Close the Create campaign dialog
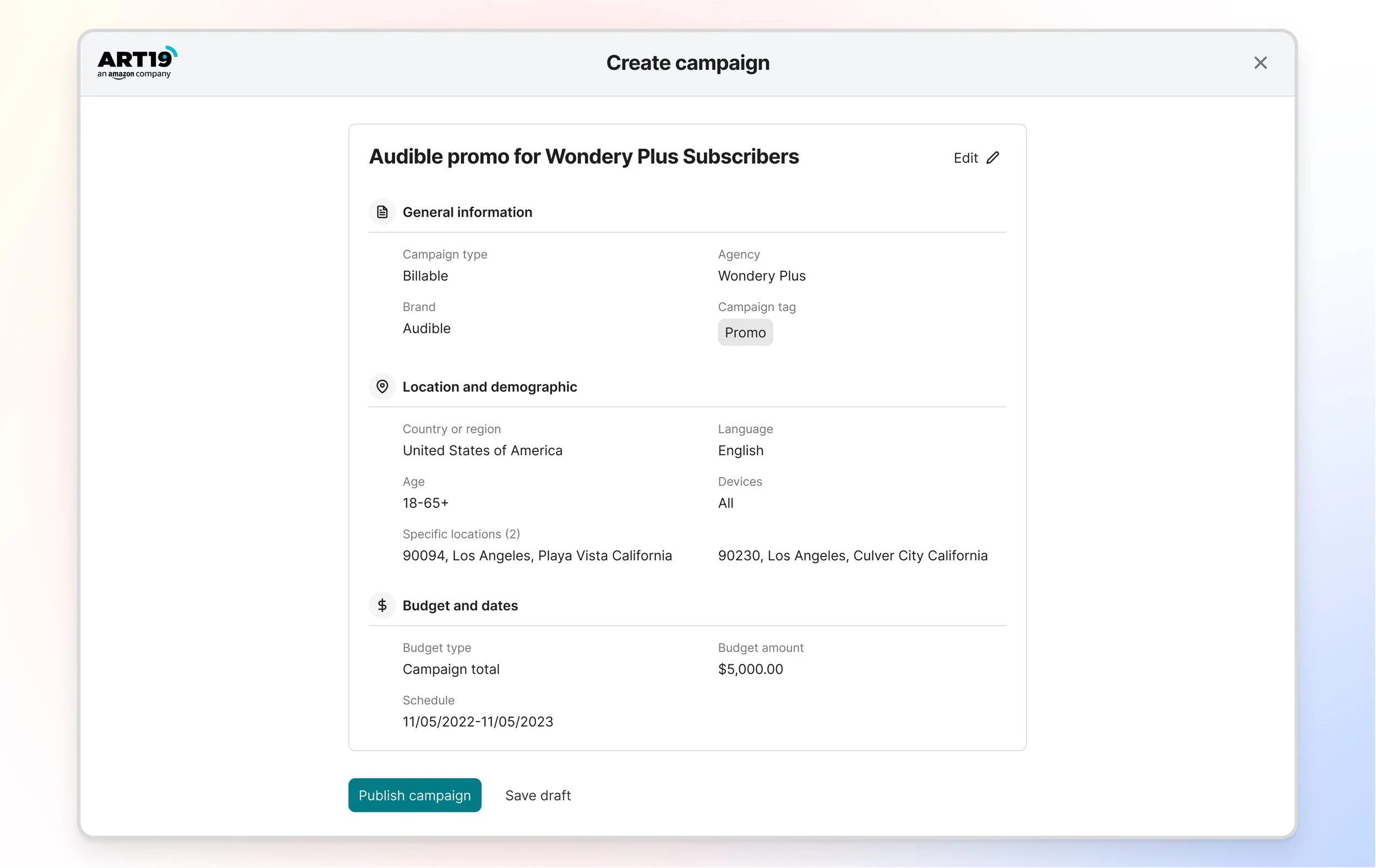 1260,63
